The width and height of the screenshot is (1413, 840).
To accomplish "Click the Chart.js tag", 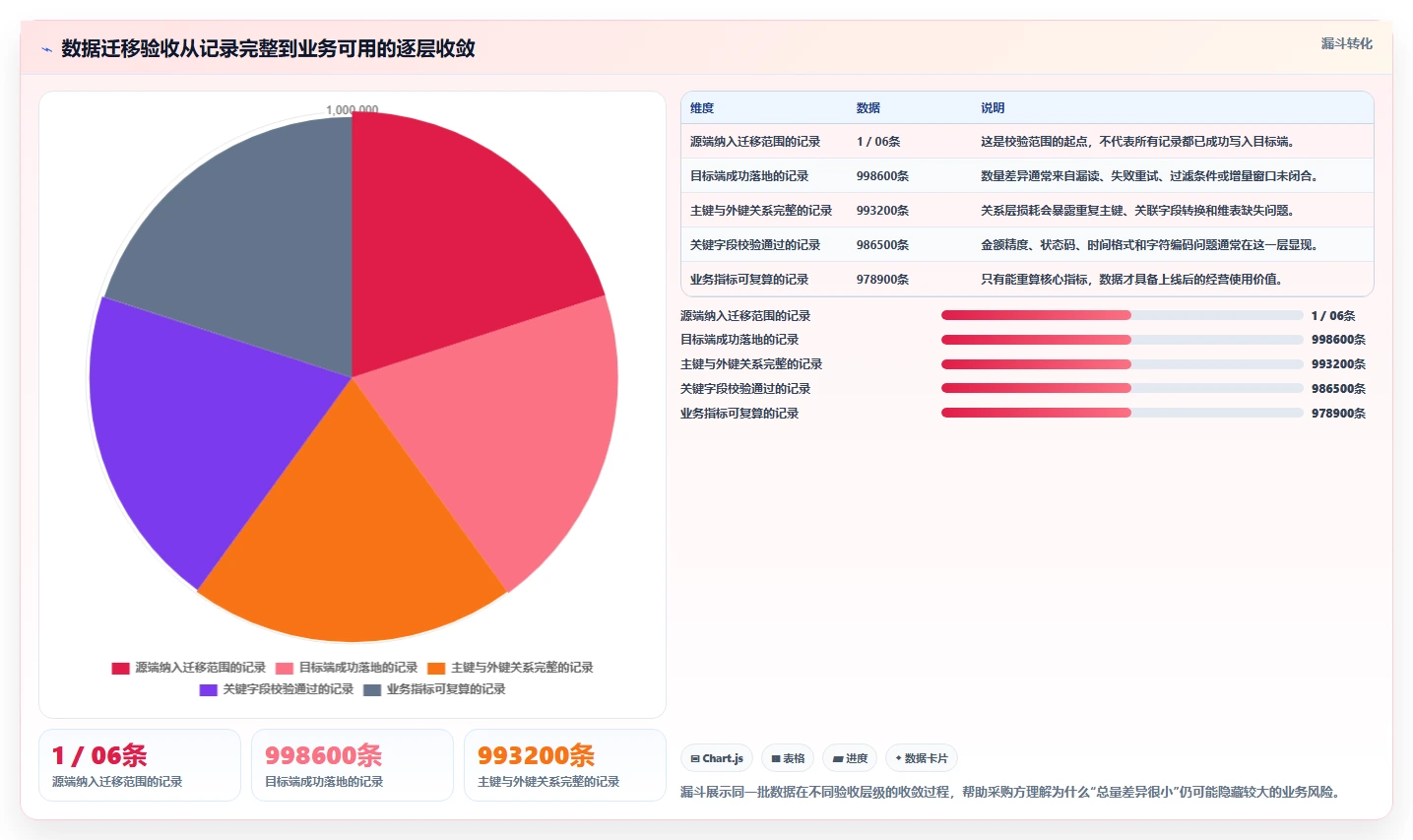I will [717, 758].
